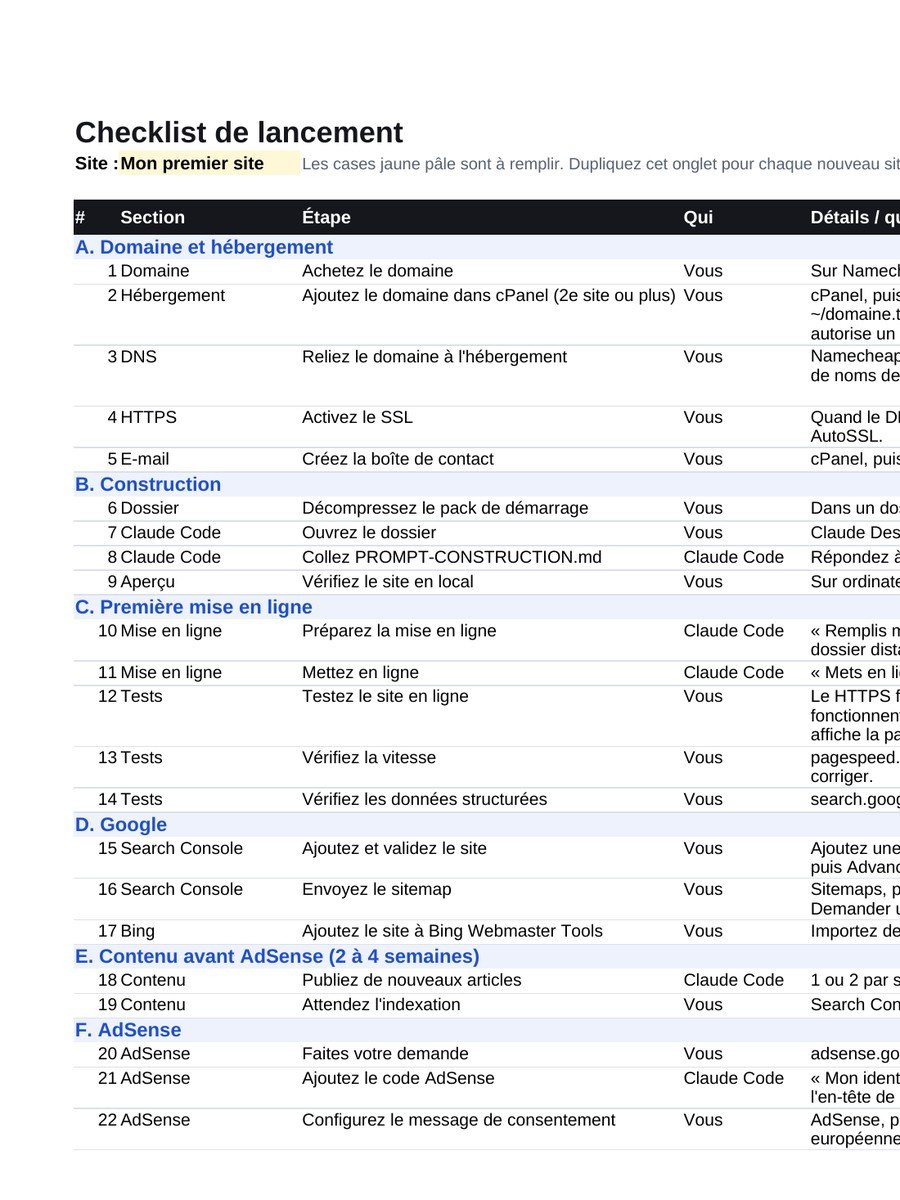Viewport: 900px width, 1200px height.
Task: Click the 'Dossier' section cell
Action: pos(149,508)
